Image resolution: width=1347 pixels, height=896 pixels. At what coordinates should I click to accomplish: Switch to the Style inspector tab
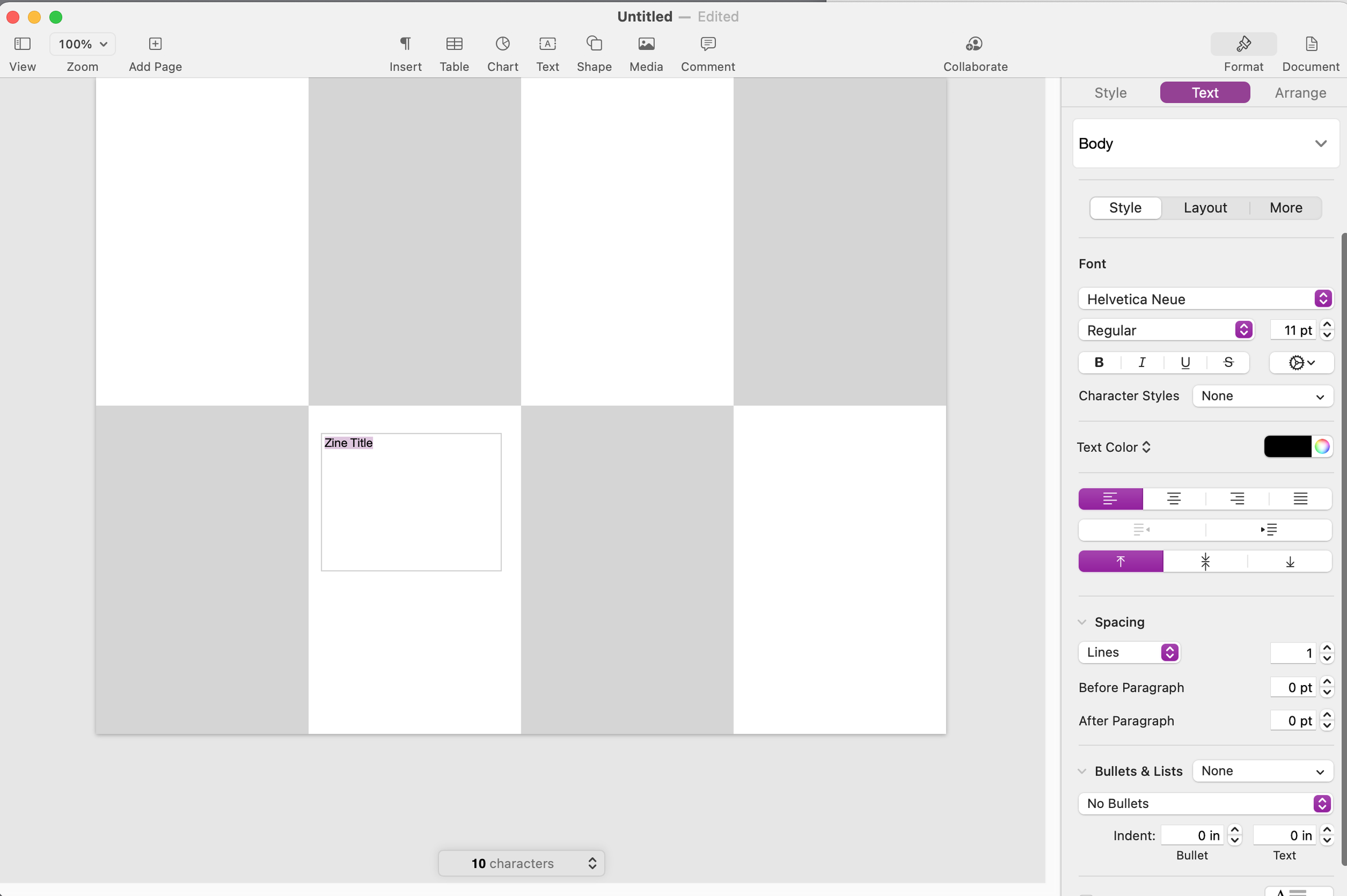[1110, 93]
